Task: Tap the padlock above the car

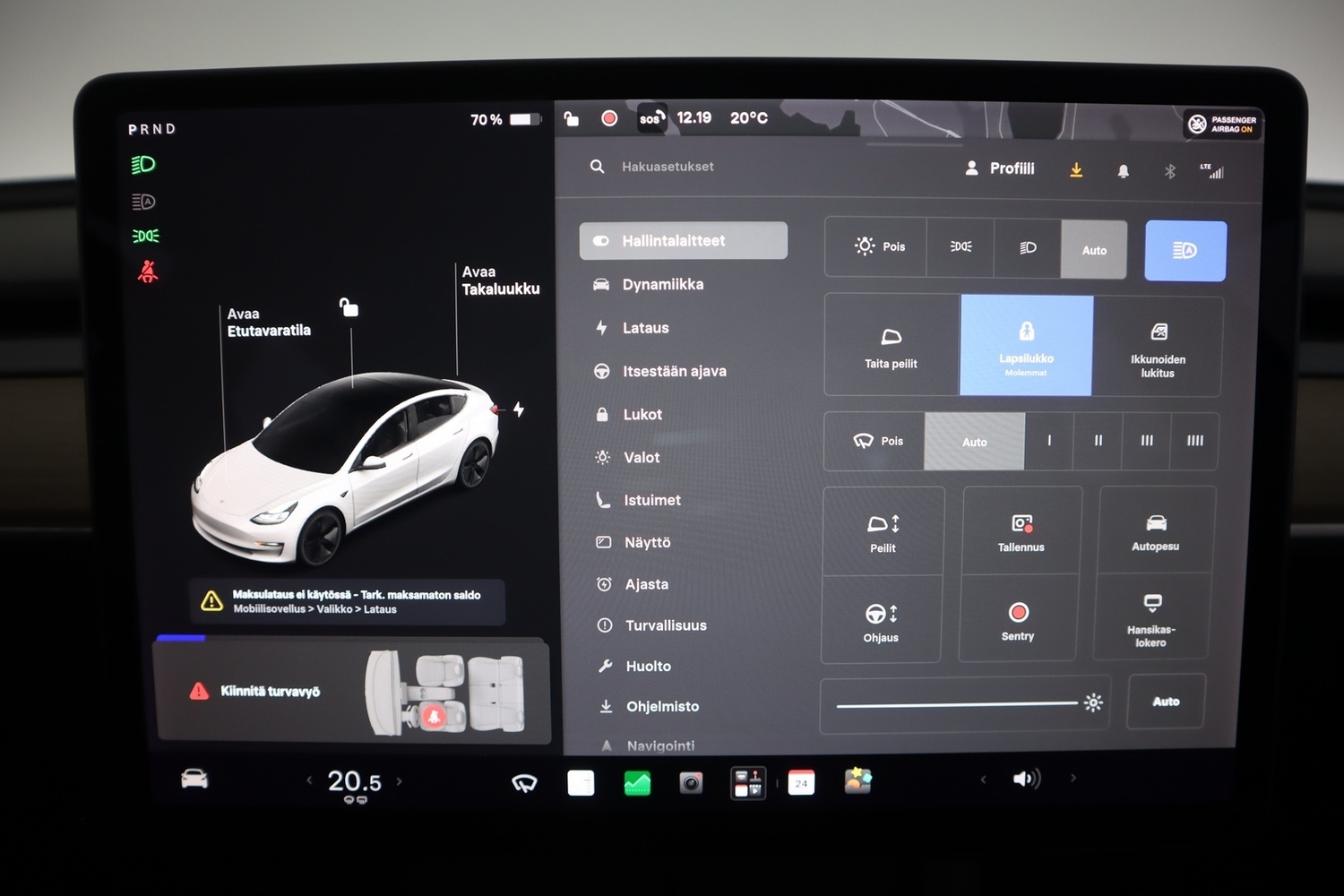Action: pyautogui.click(x=349, y=307)
